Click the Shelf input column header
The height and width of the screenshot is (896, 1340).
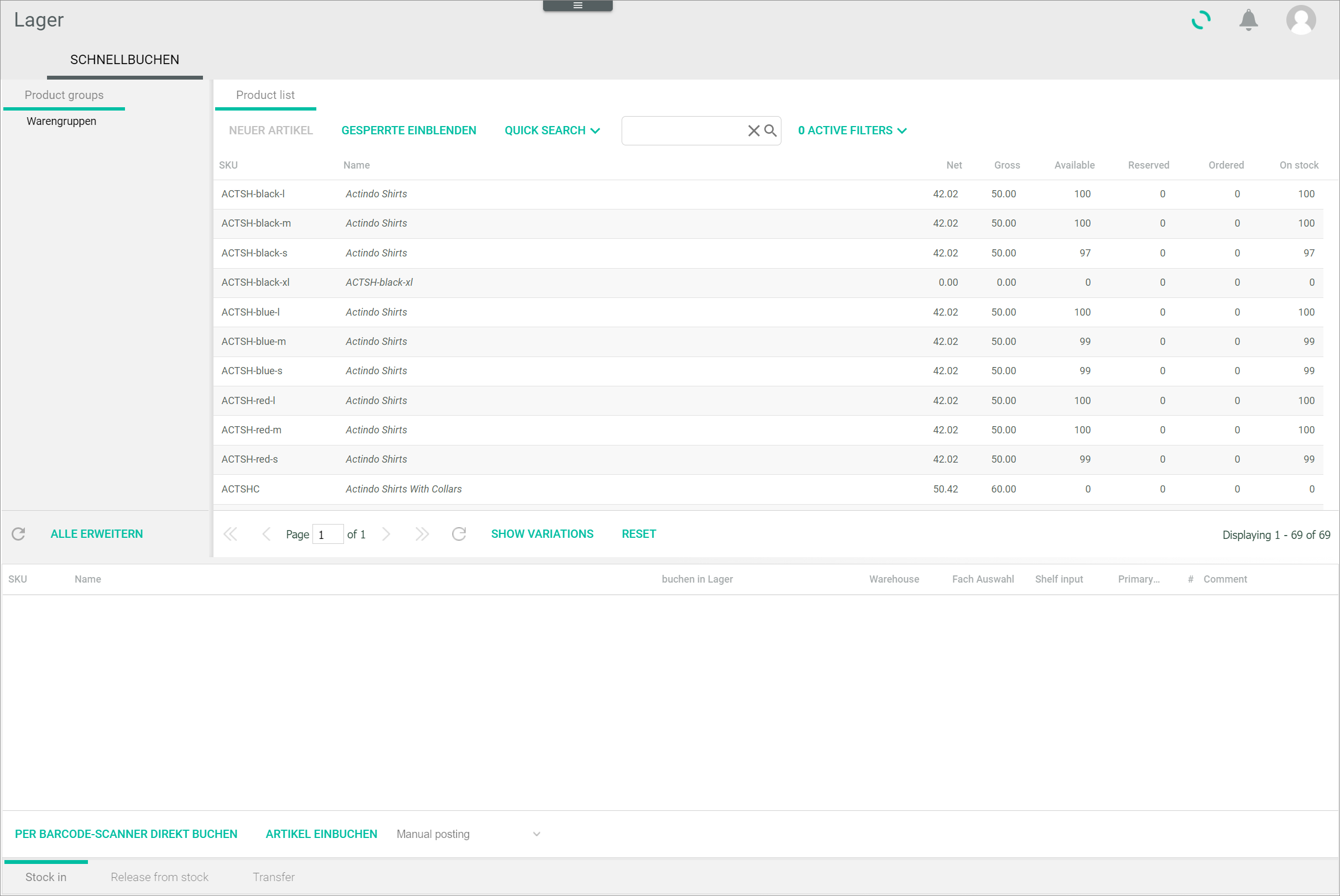[1059, 579]
